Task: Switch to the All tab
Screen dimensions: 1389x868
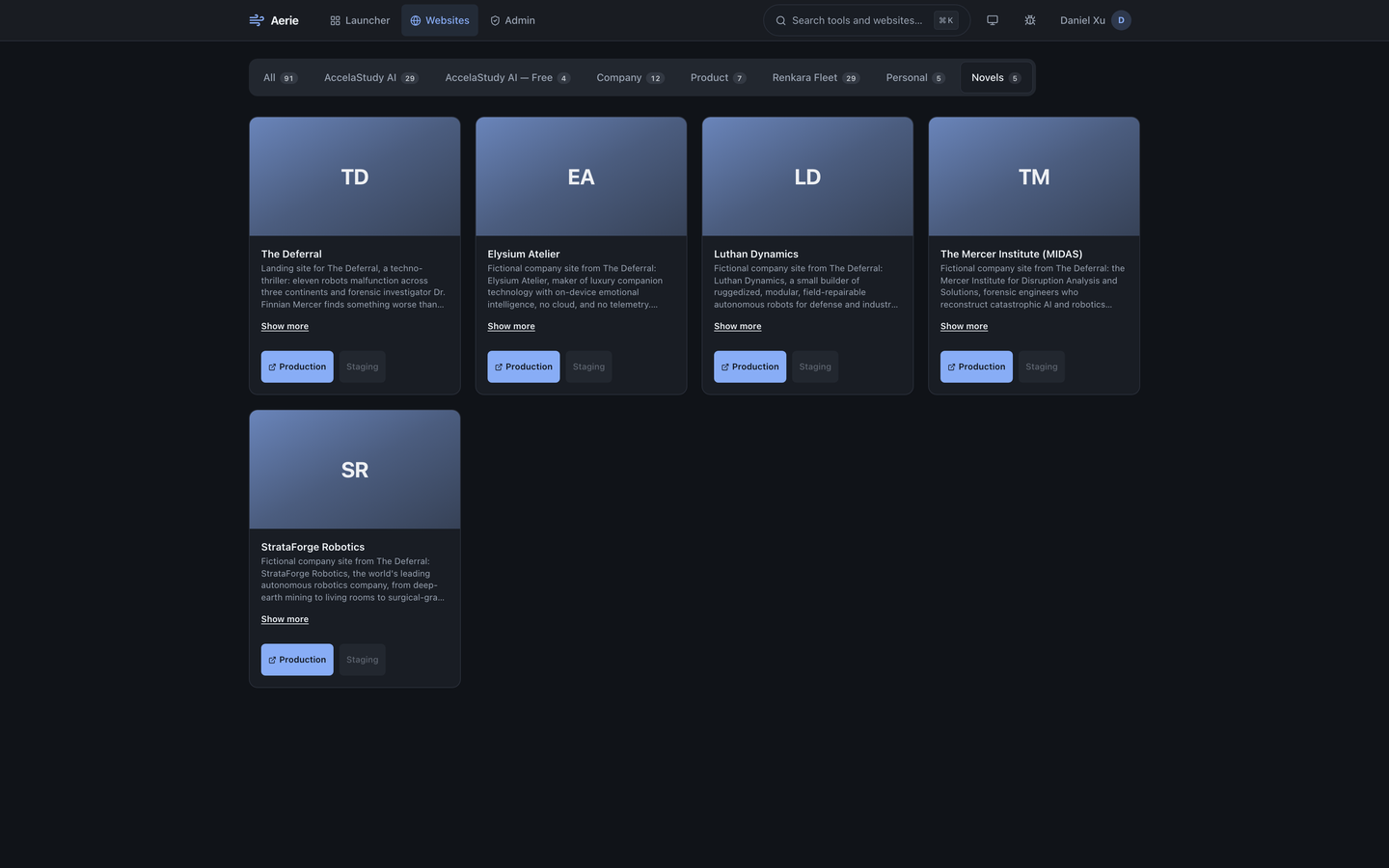Action: [280, 78]
